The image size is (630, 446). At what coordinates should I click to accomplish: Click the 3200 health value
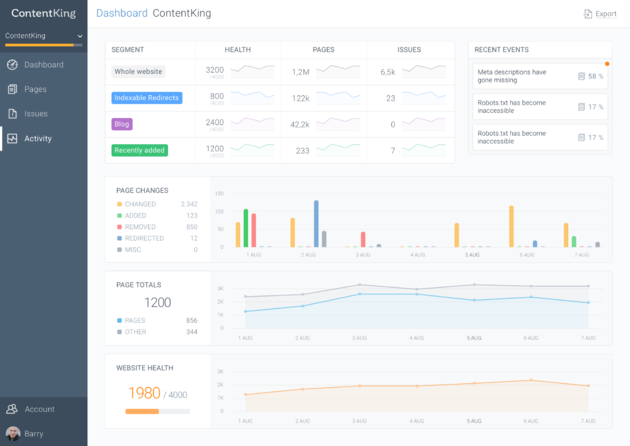215,70
